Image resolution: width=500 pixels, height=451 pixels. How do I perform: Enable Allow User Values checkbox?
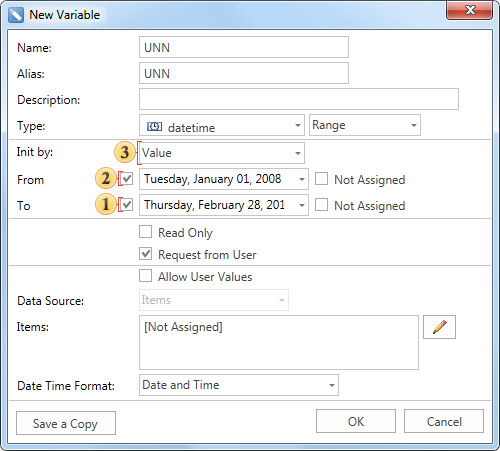point(145,276)
